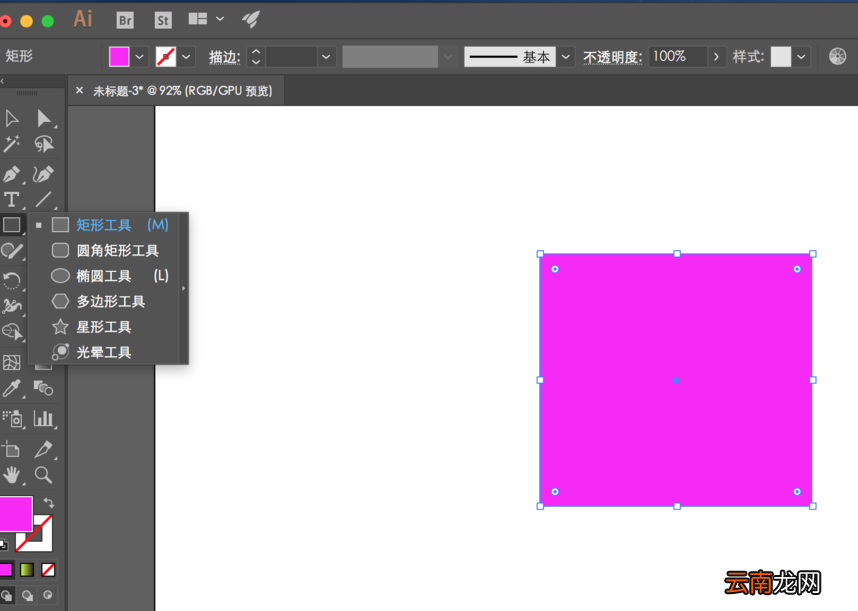The image size is (858, 611).
Task: Set paint mode to None
Action: (x=48, y=570)
